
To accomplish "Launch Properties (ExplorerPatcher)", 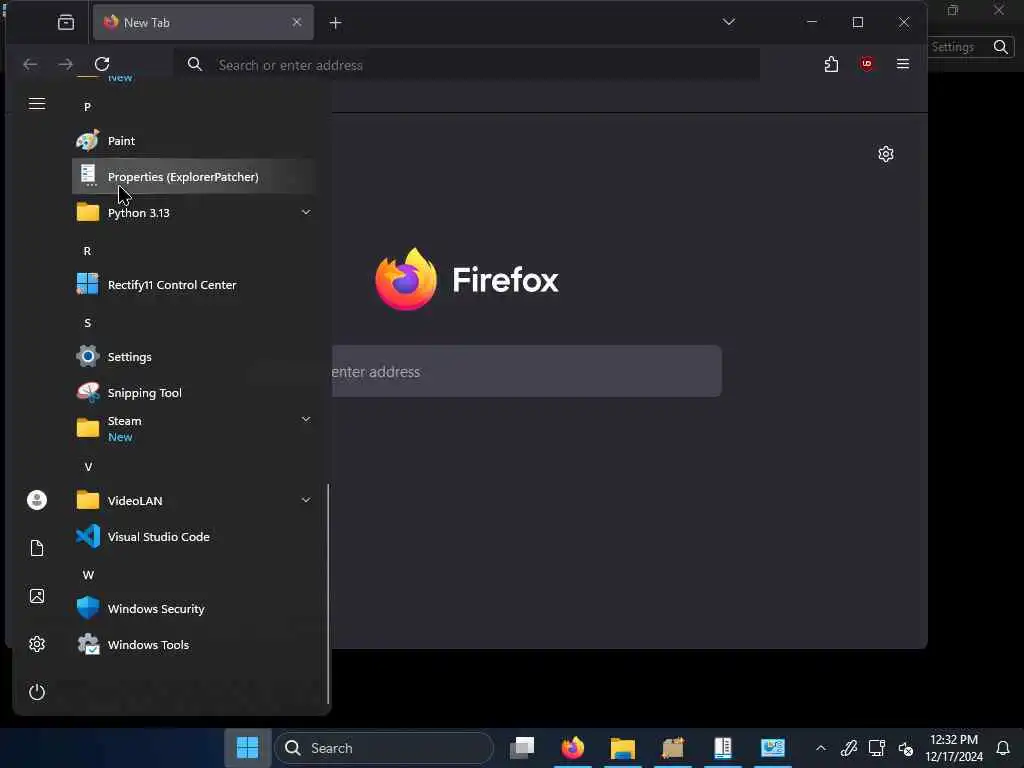I will 193,176.
